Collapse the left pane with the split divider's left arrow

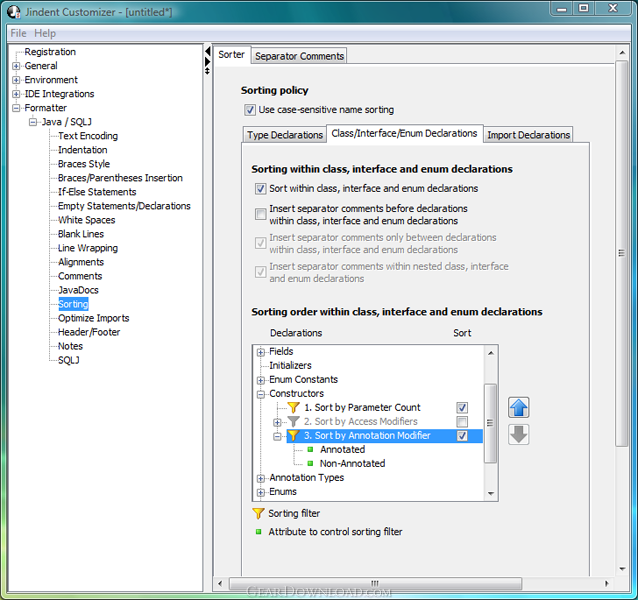point(208,51)
